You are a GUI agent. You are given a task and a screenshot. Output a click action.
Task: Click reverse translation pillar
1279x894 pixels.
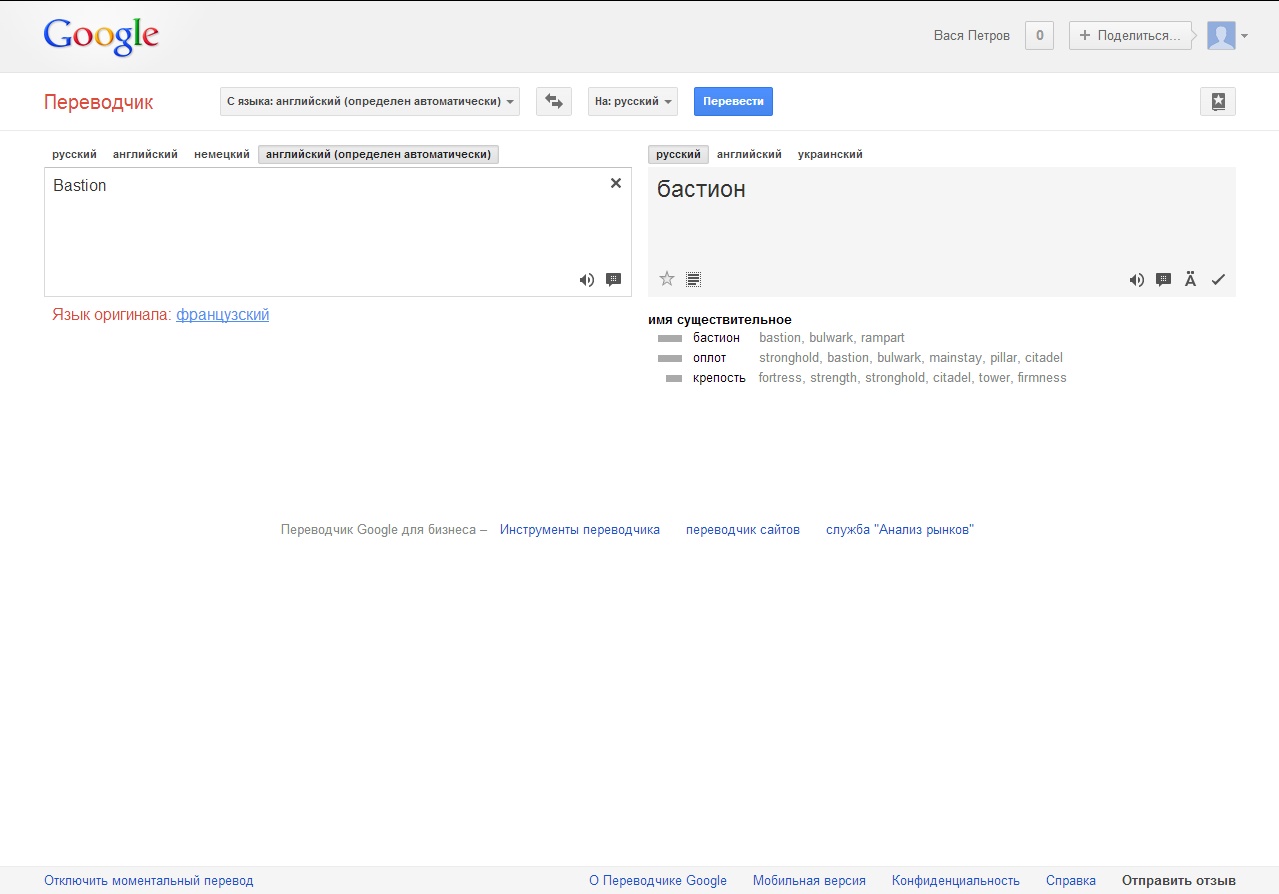click(x=1004, y=358)
